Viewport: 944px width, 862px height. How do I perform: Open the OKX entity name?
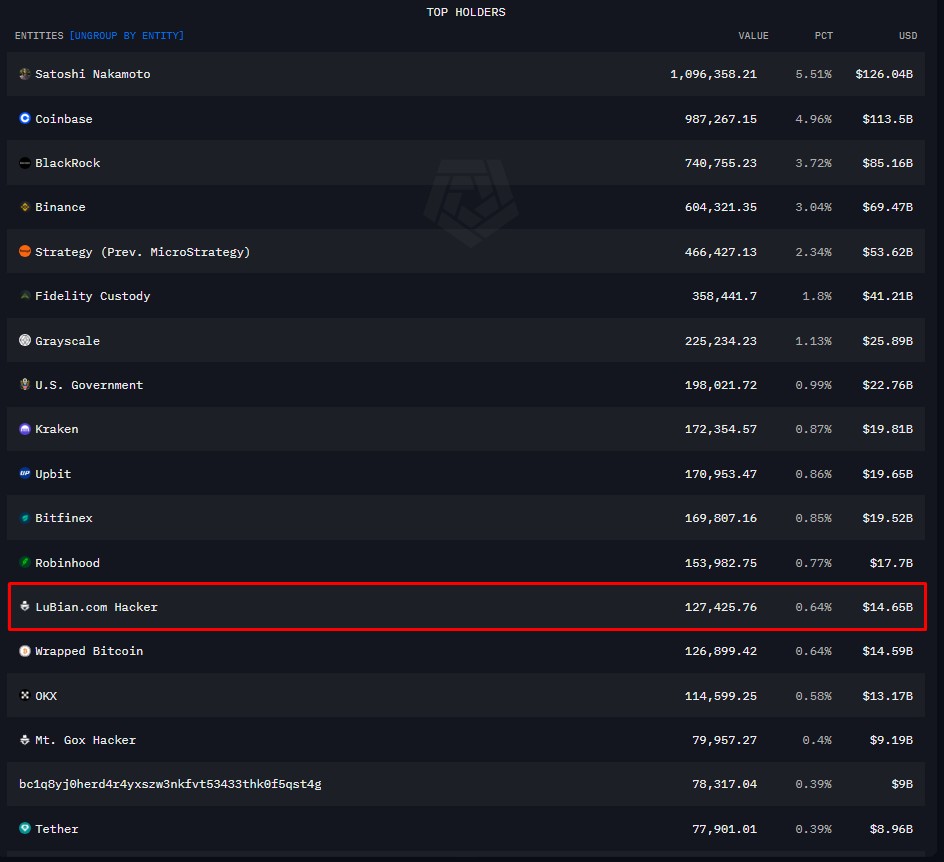(46, 696)
